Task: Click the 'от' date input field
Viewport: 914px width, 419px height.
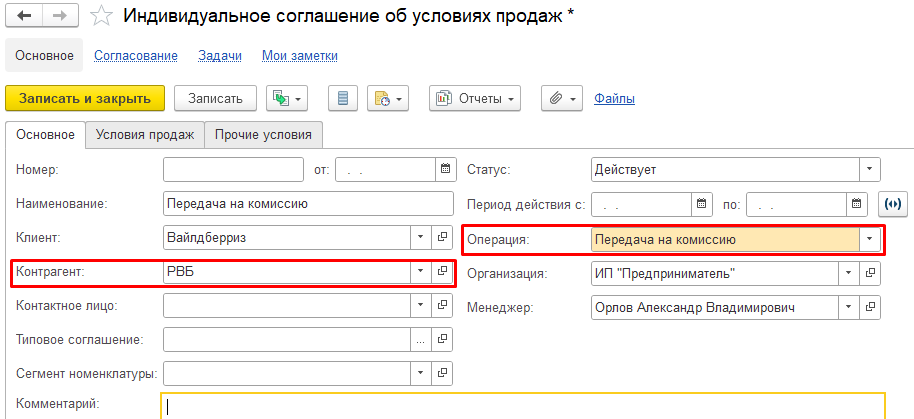Action: [386, 170]
